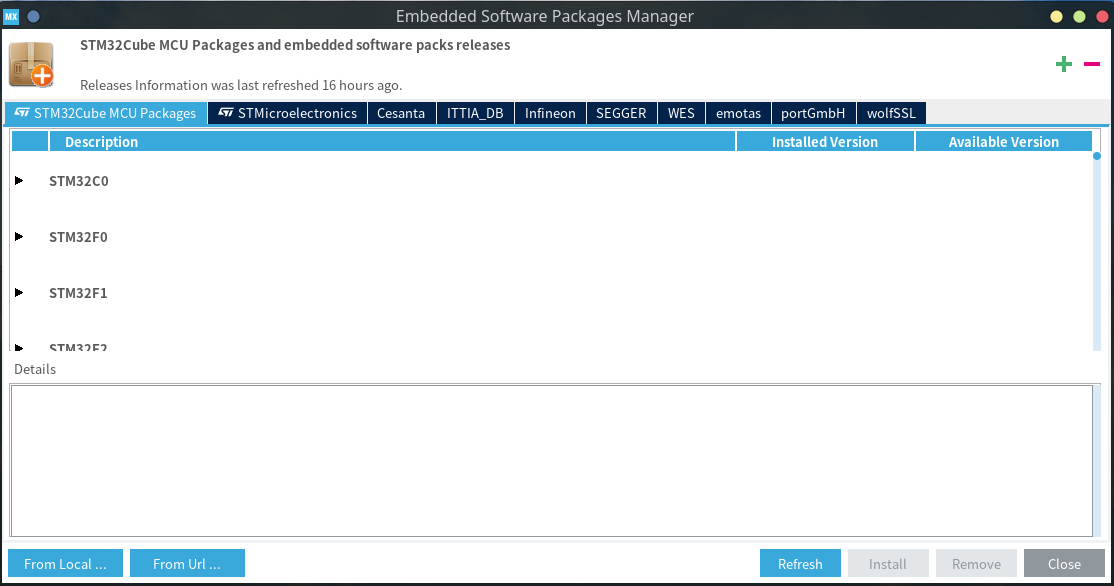Open the Infineon tab
This screenshot has height=586, width=1114.
point(550,113)
